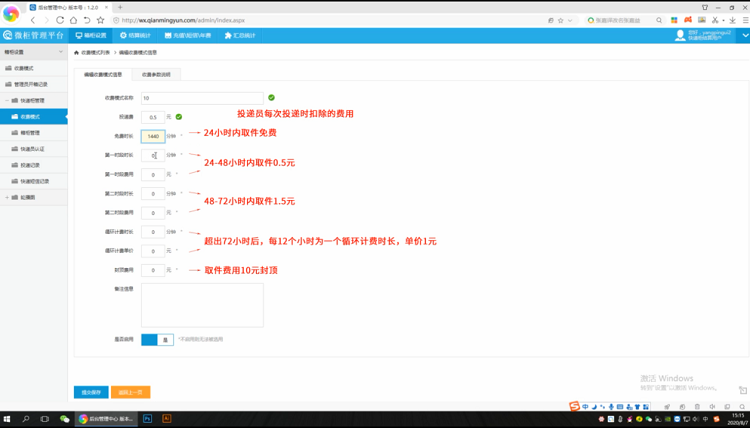Image resolution: width=750 pixels, height=428 pixels.
Task: Open WeChat from the taskbar
Action: point(65,419)
